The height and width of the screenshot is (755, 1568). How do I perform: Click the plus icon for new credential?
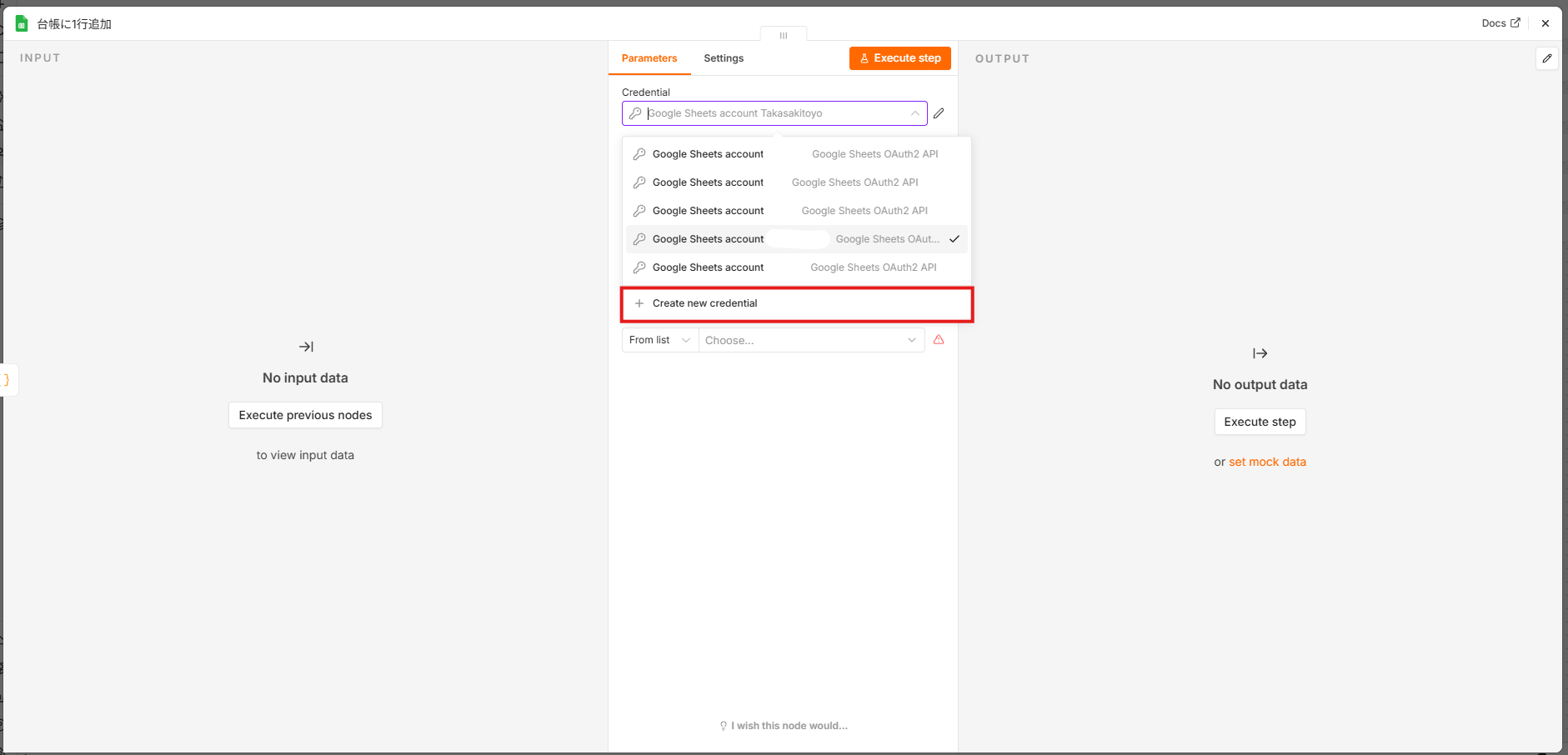tap(639, 303)
